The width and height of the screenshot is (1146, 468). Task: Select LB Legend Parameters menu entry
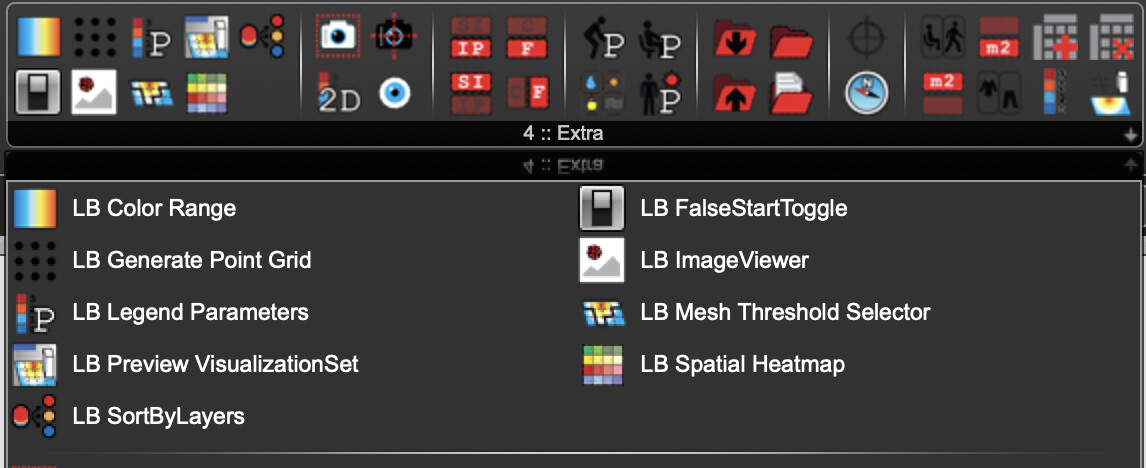click(161, 313)
